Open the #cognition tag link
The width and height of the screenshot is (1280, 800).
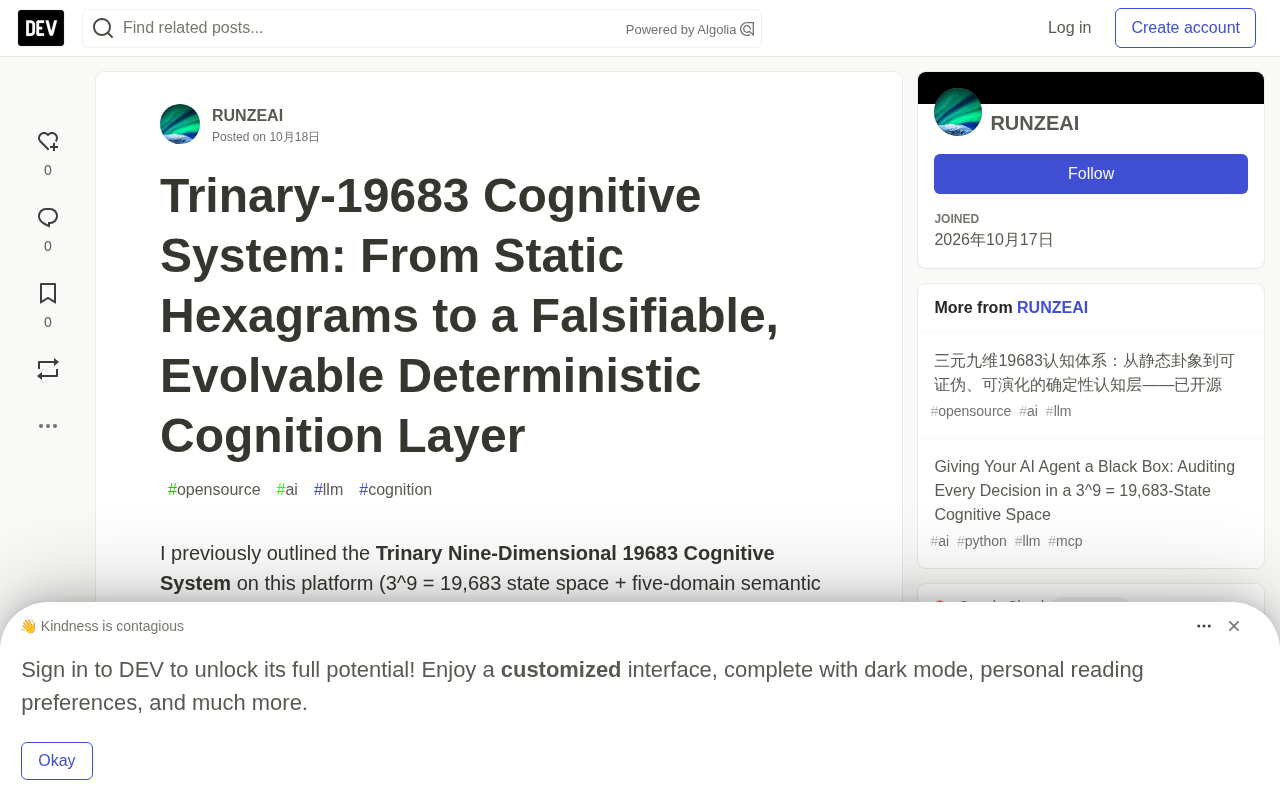tap(396, 490)
